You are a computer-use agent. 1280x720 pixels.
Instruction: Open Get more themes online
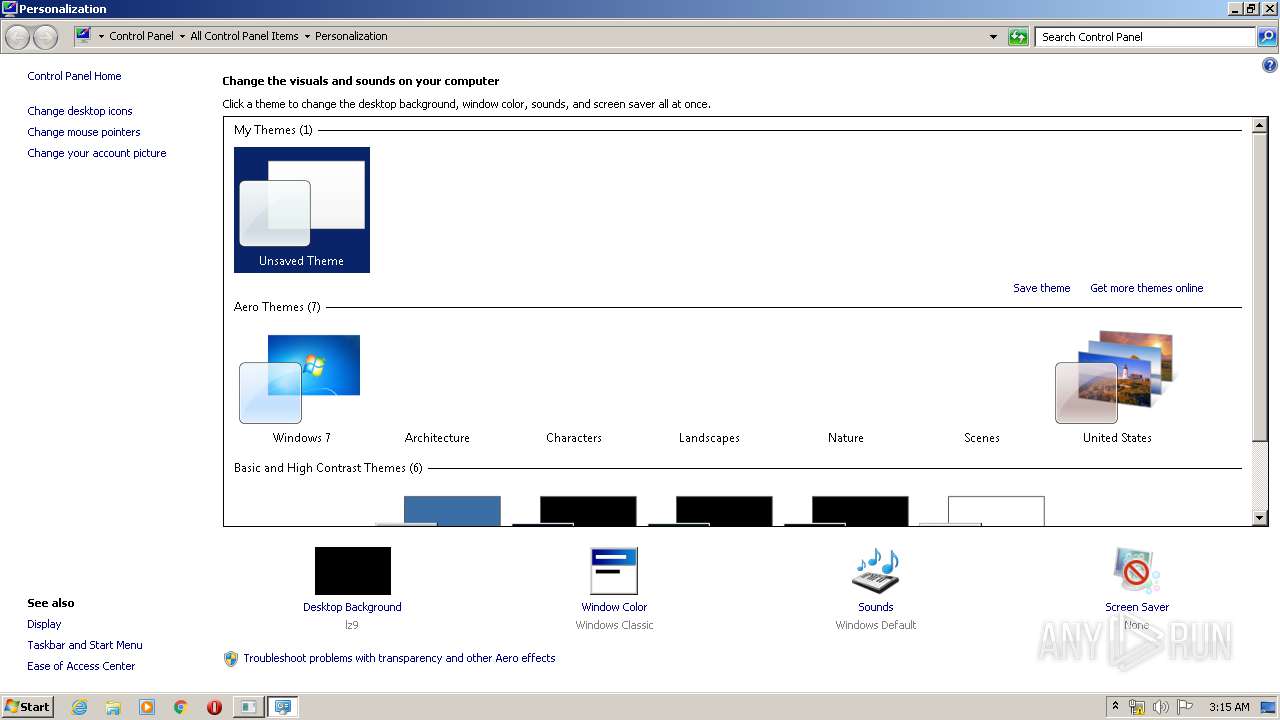click(1147, 288)
